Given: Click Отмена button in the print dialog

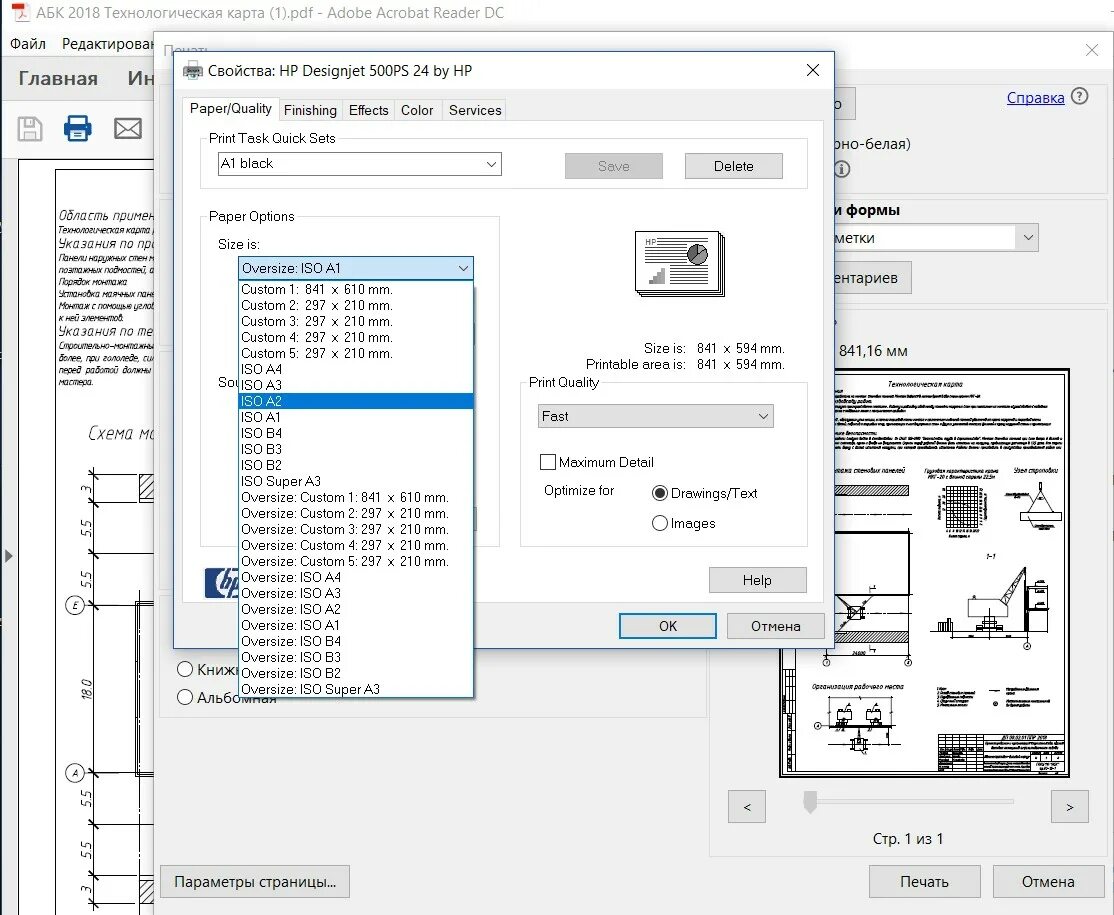Looking at the screenshot, I should click(1048, 882).
